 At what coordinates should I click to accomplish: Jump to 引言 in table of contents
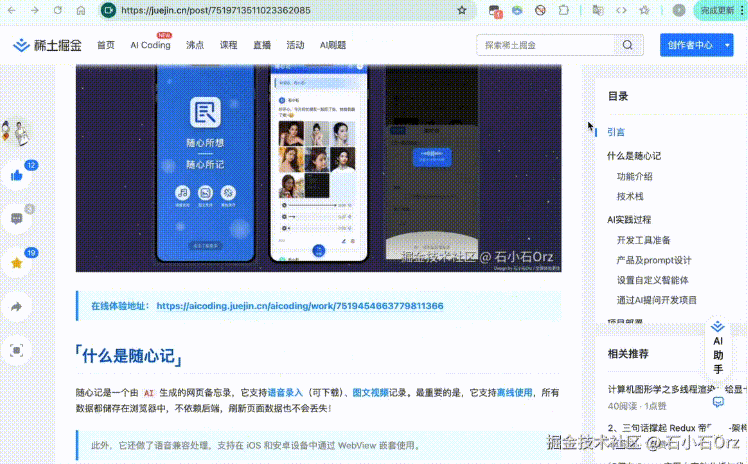coord(616,132)
